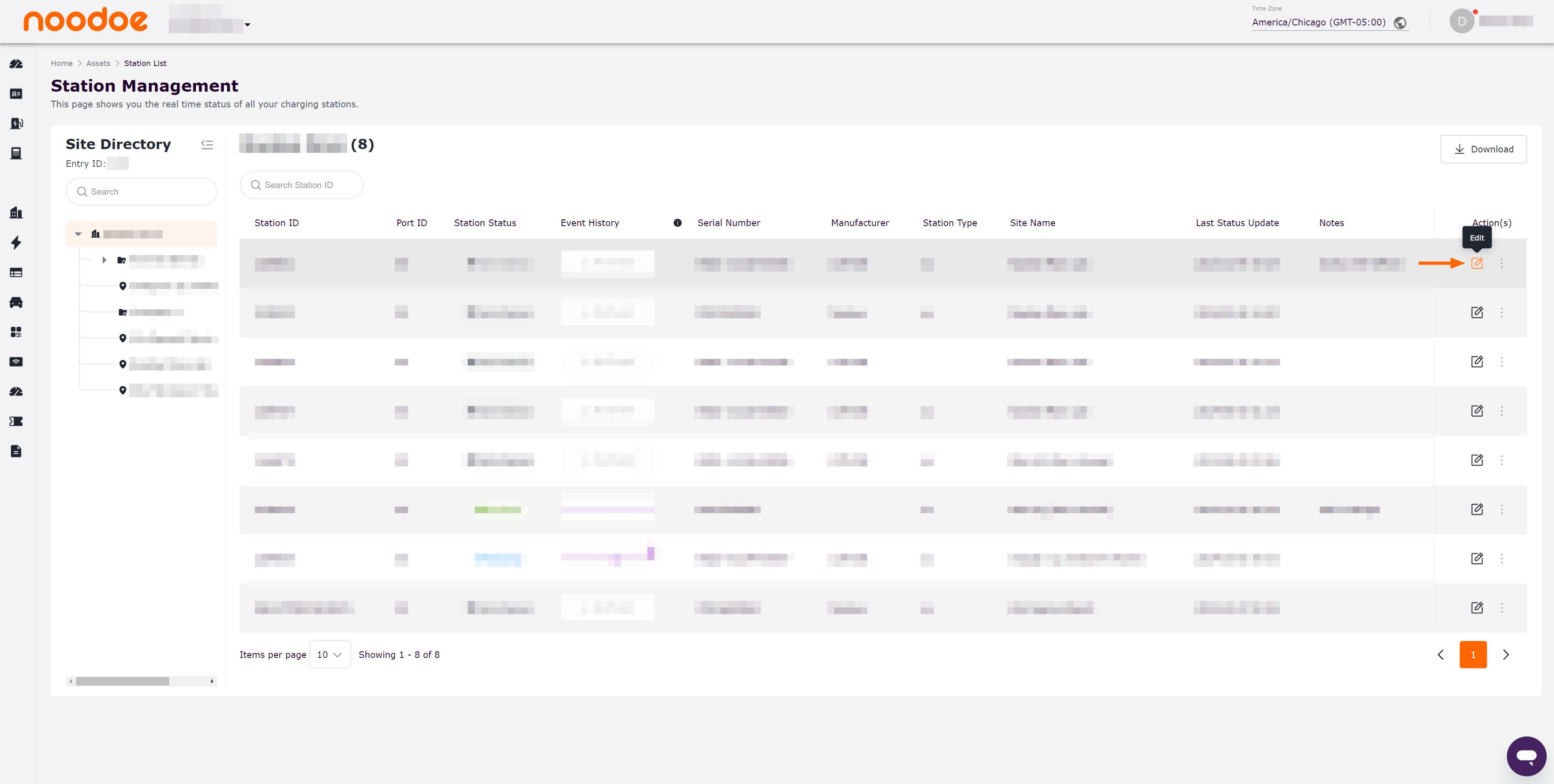Select page 1 in pagination
The width and height of the screenshot is (1554, 784).
click(1472, 654)
